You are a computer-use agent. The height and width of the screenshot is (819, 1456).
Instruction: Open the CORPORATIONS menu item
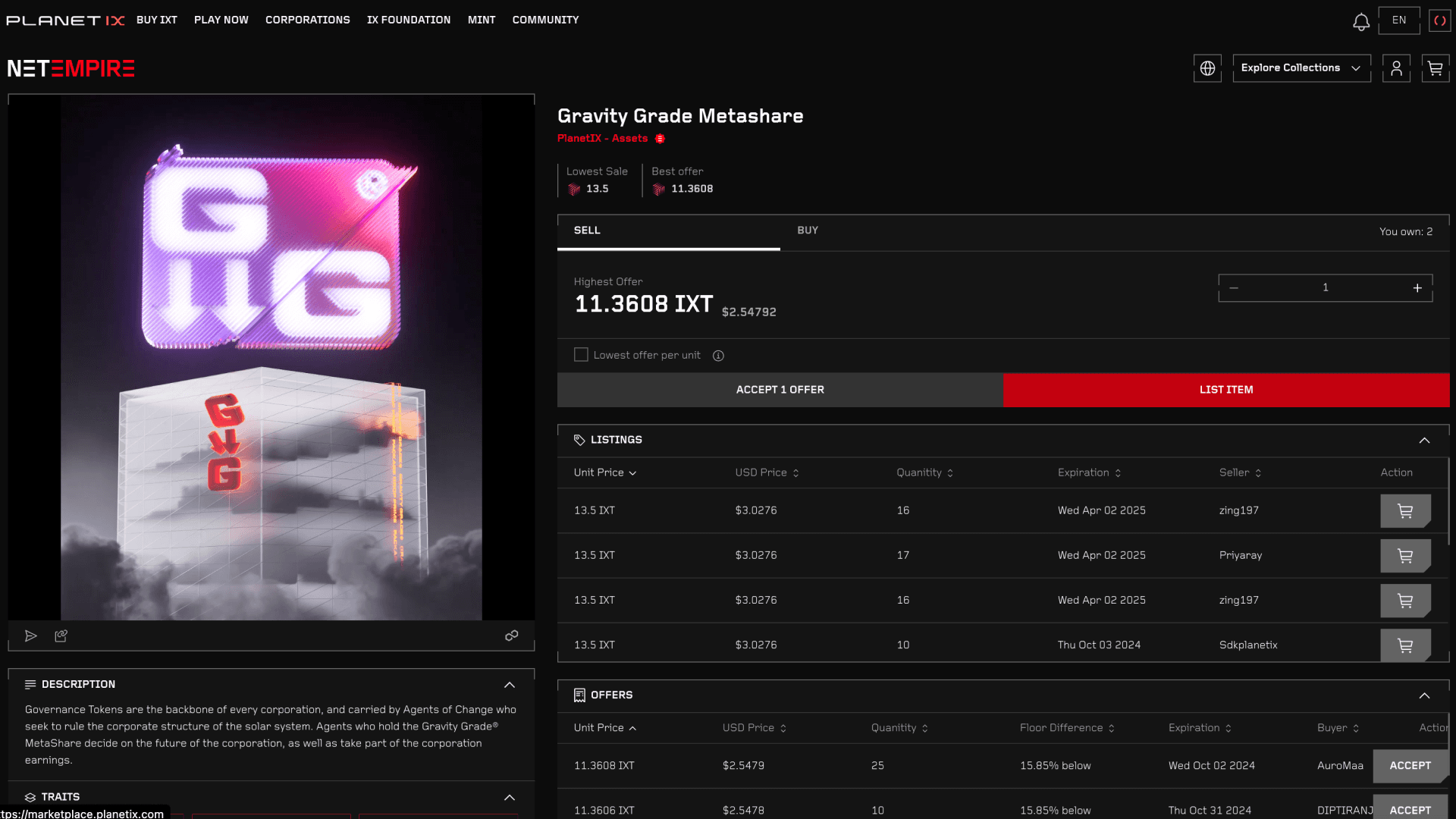pyautogui.click(x=307, y=20)
